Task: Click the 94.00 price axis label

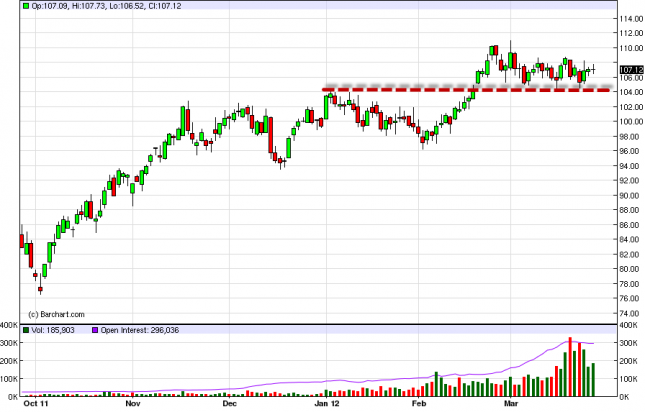Action: point(631,166)
